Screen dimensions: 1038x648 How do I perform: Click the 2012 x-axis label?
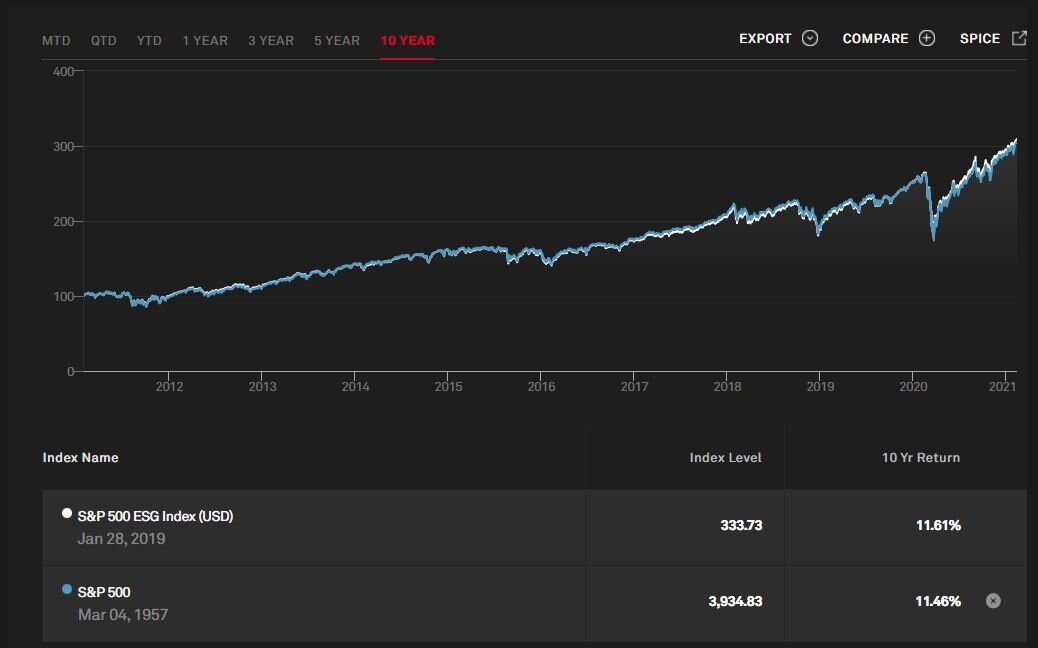pos(169,387)
